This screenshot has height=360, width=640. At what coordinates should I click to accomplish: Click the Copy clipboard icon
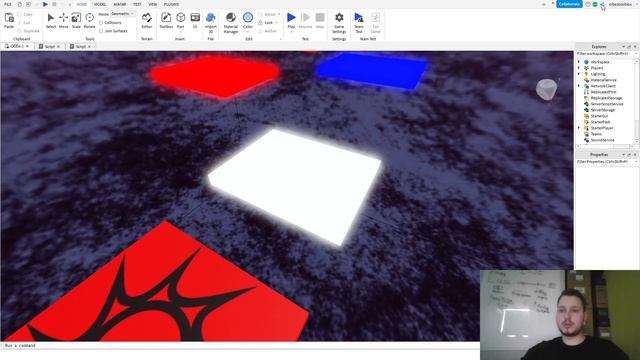[20, 14]
